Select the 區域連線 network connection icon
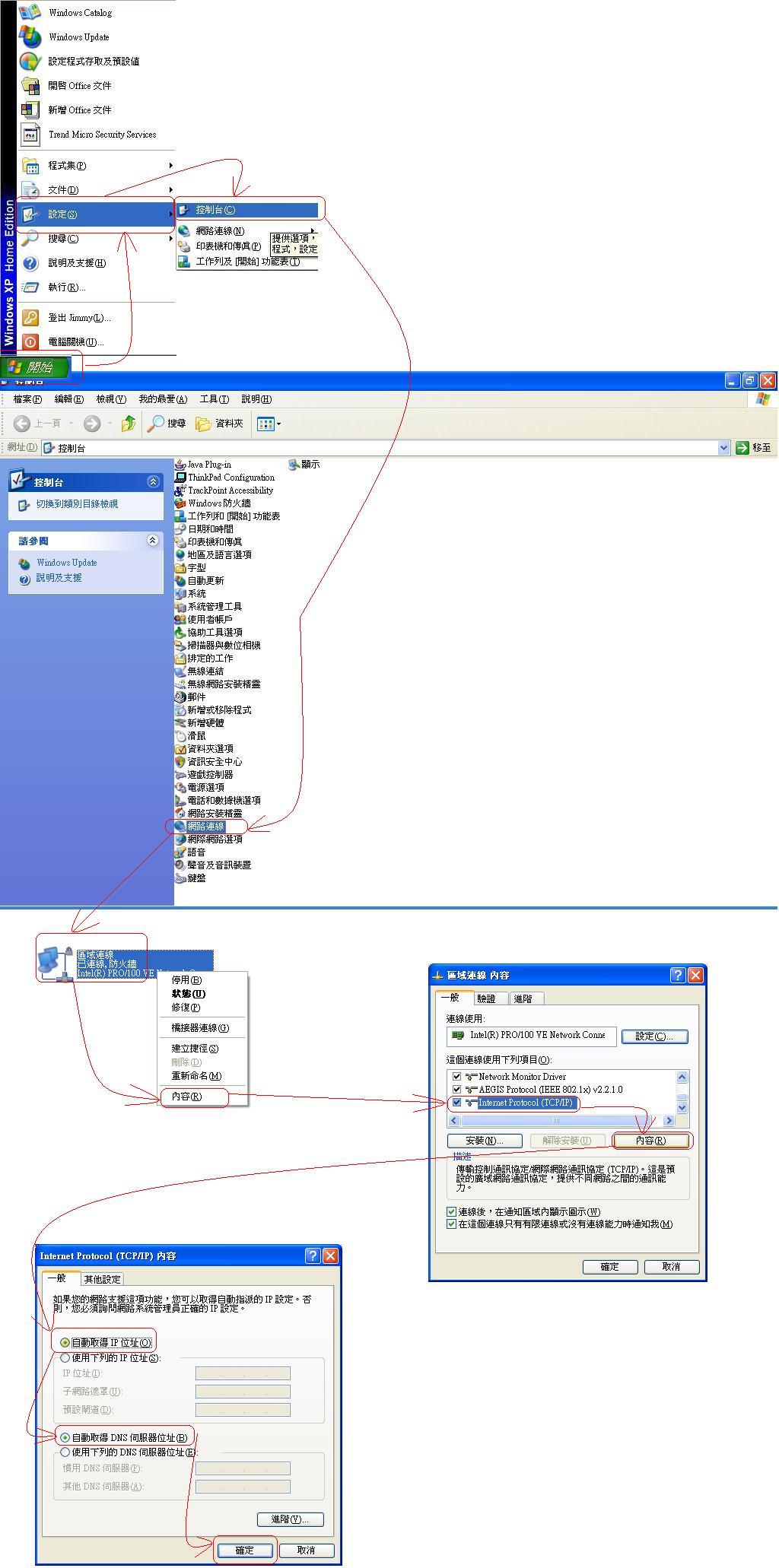The width and height of the screenshot is (779, 1568). tap(56, 963)
